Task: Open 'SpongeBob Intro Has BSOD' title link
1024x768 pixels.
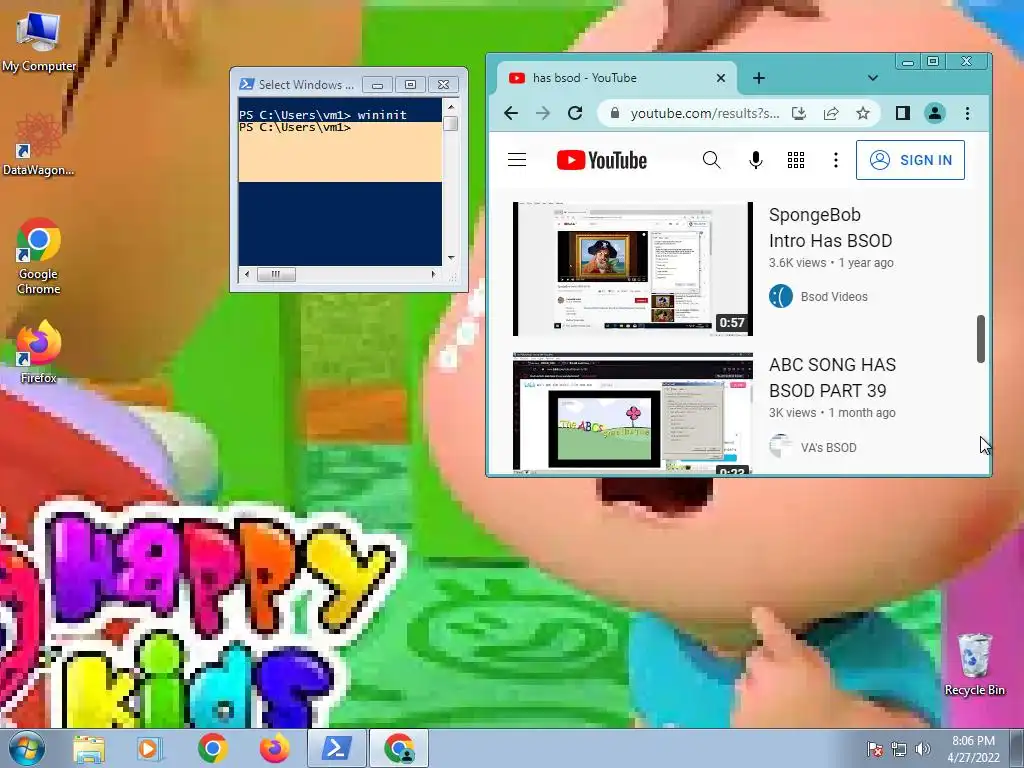Action: 830,227
